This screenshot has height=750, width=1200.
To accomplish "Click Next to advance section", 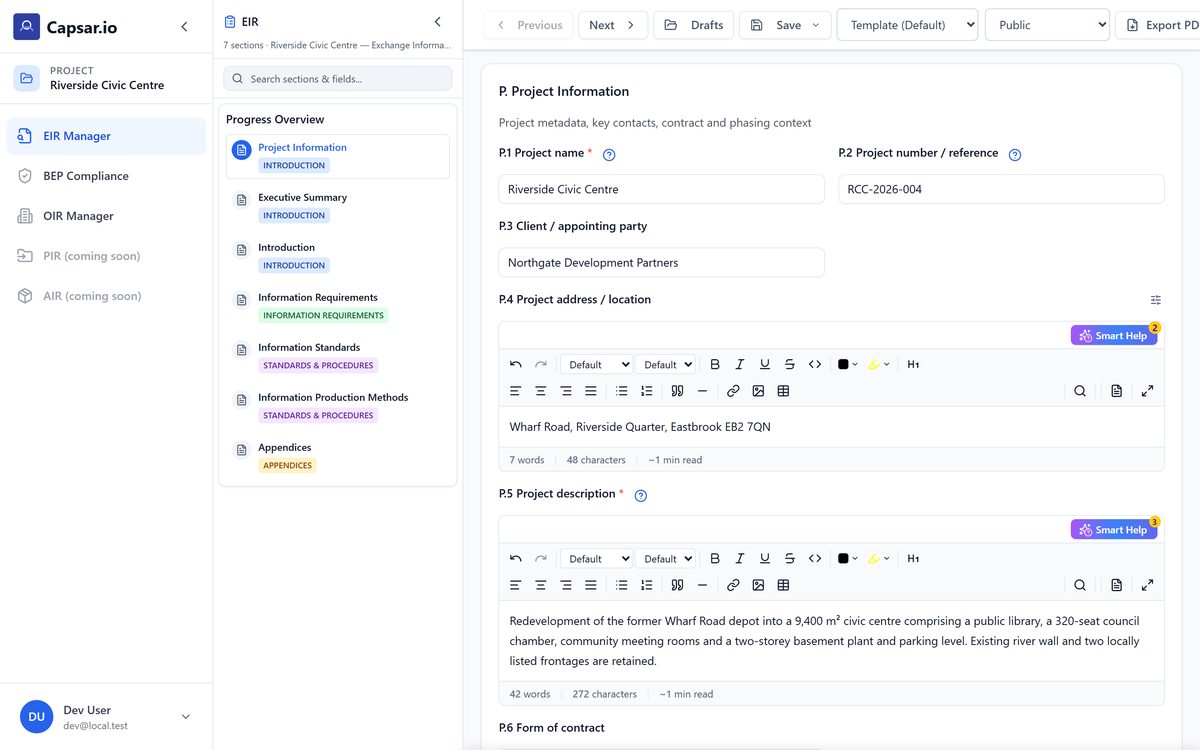I will [613, 25].
